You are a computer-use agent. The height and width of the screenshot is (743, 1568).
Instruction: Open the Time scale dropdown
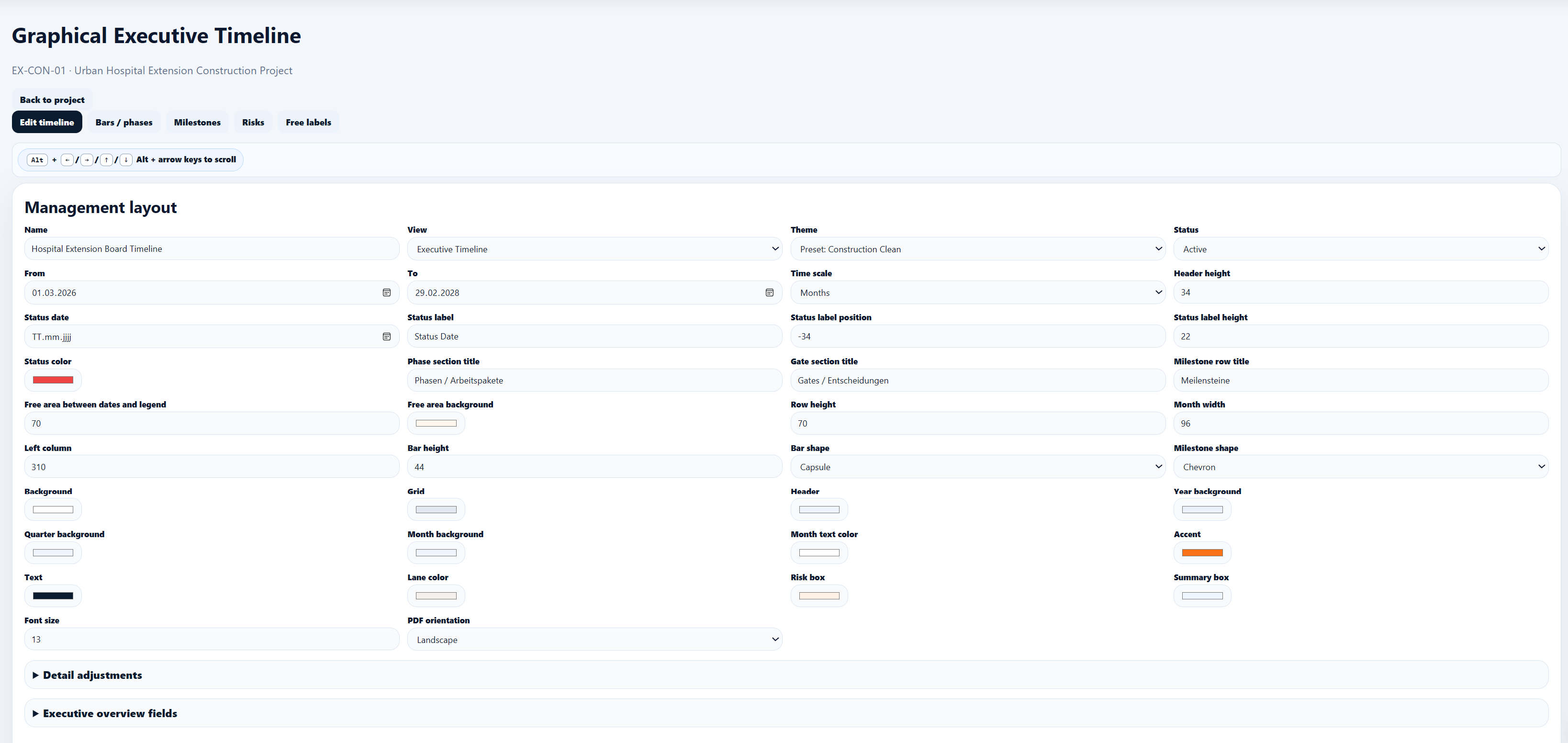[x=977, y=293]
